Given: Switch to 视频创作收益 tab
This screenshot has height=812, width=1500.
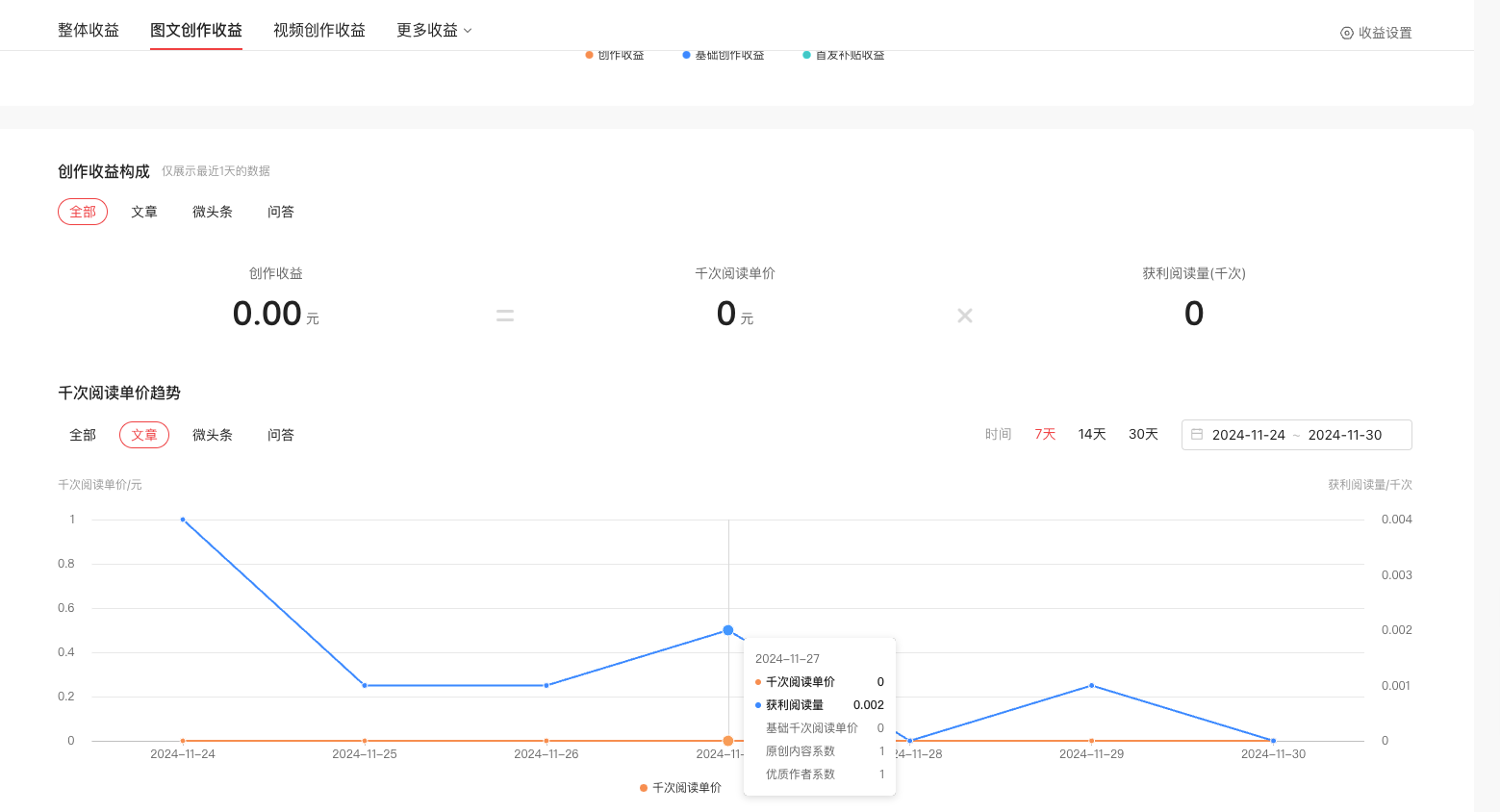Looking at the screenshot, I should [319, 30].
